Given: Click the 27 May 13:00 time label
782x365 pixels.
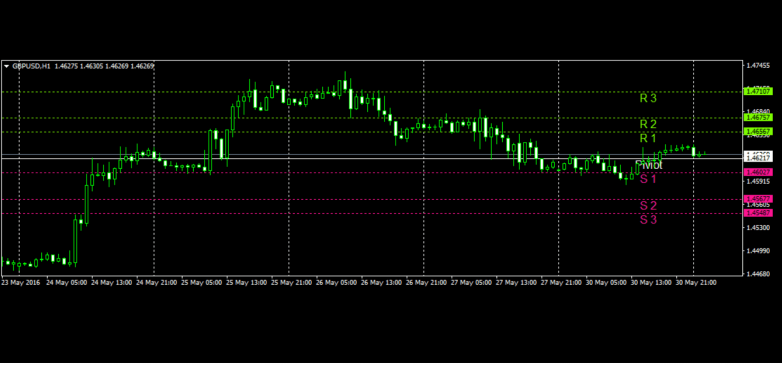Looking at the screenshot, I should (516, 283).
